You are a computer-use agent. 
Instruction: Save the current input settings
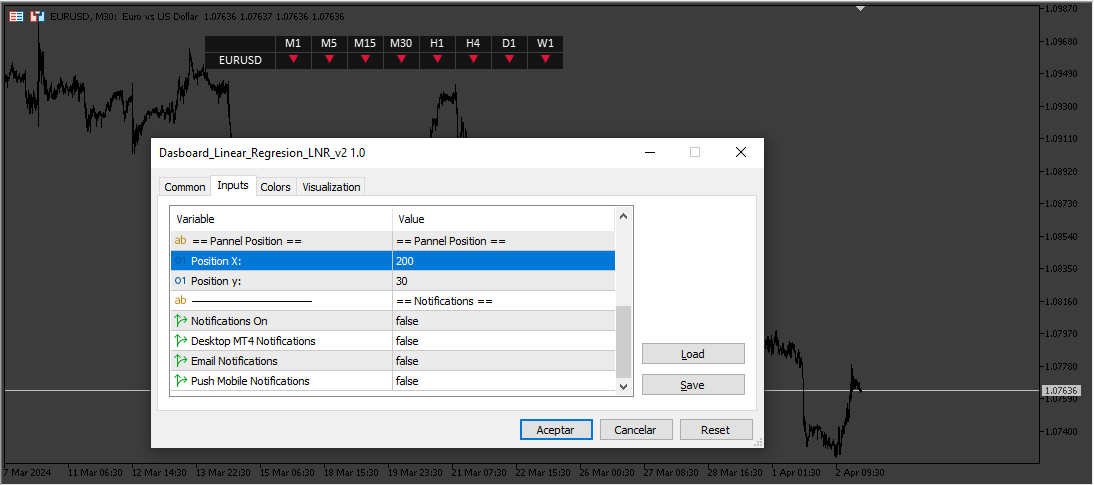(693, 385)
